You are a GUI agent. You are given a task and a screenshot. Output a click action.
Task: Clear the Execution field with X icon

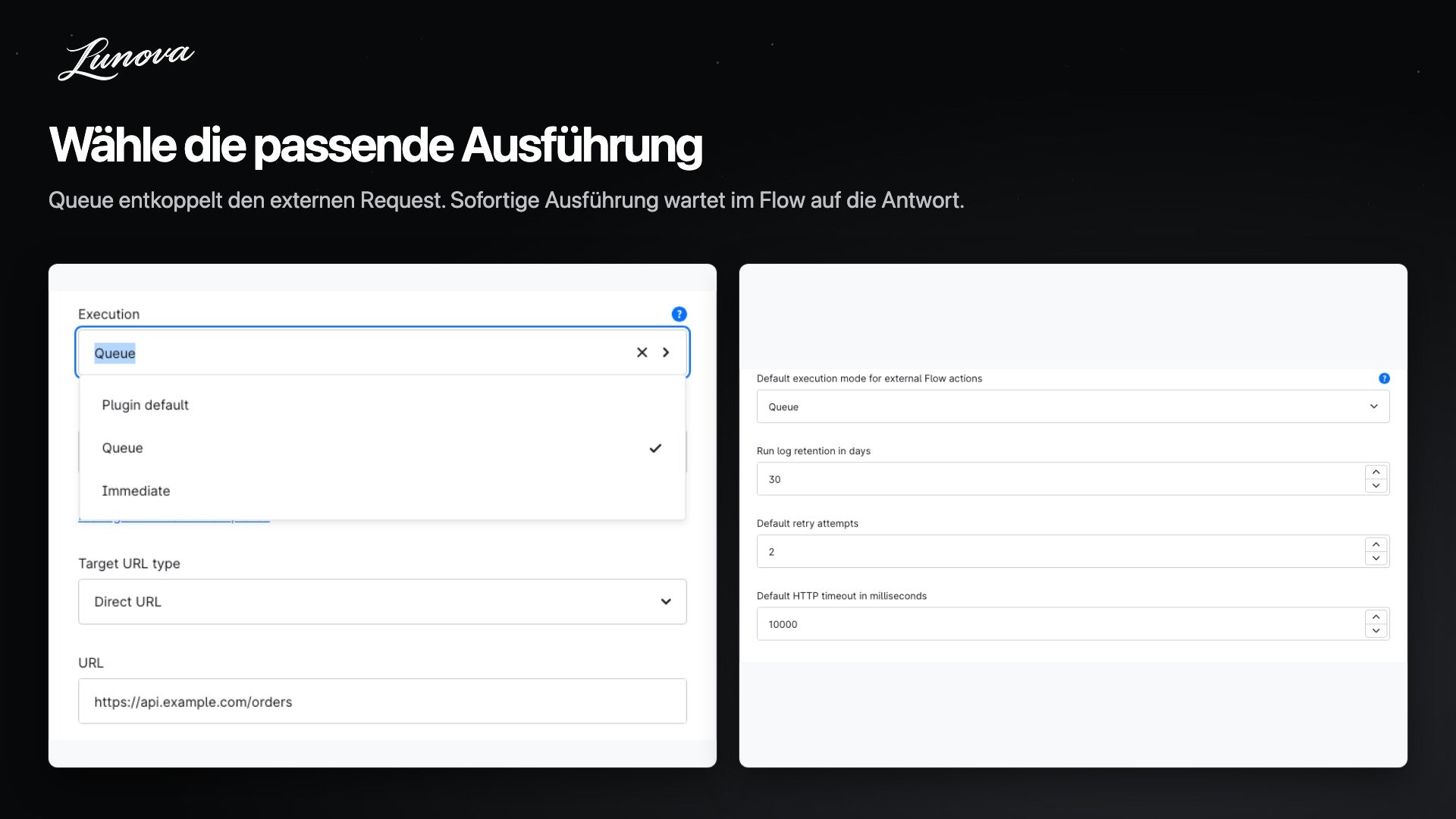coord(642,353)
